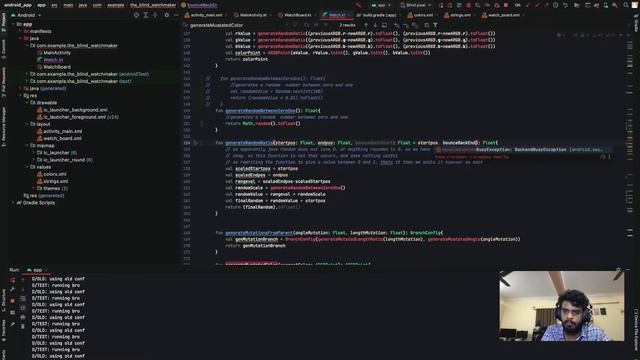This screenshot has width=640, height=360.
Task: Open the Project tool window side tab
Action: (x=3, y=22)
